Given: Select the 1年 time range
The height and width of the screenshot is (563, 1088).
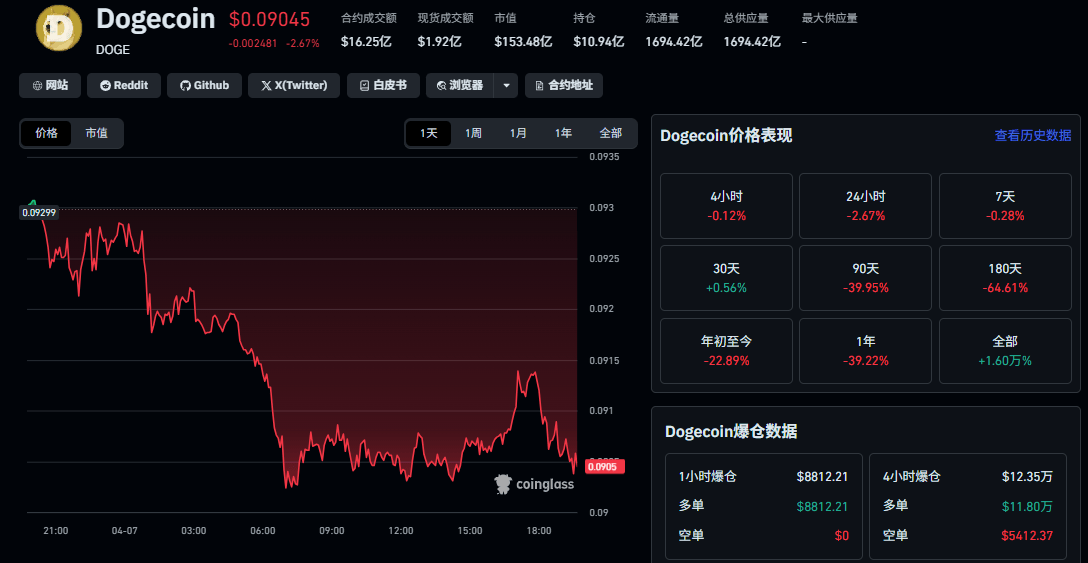Looking at the screenshot, I should click(563, 133).
